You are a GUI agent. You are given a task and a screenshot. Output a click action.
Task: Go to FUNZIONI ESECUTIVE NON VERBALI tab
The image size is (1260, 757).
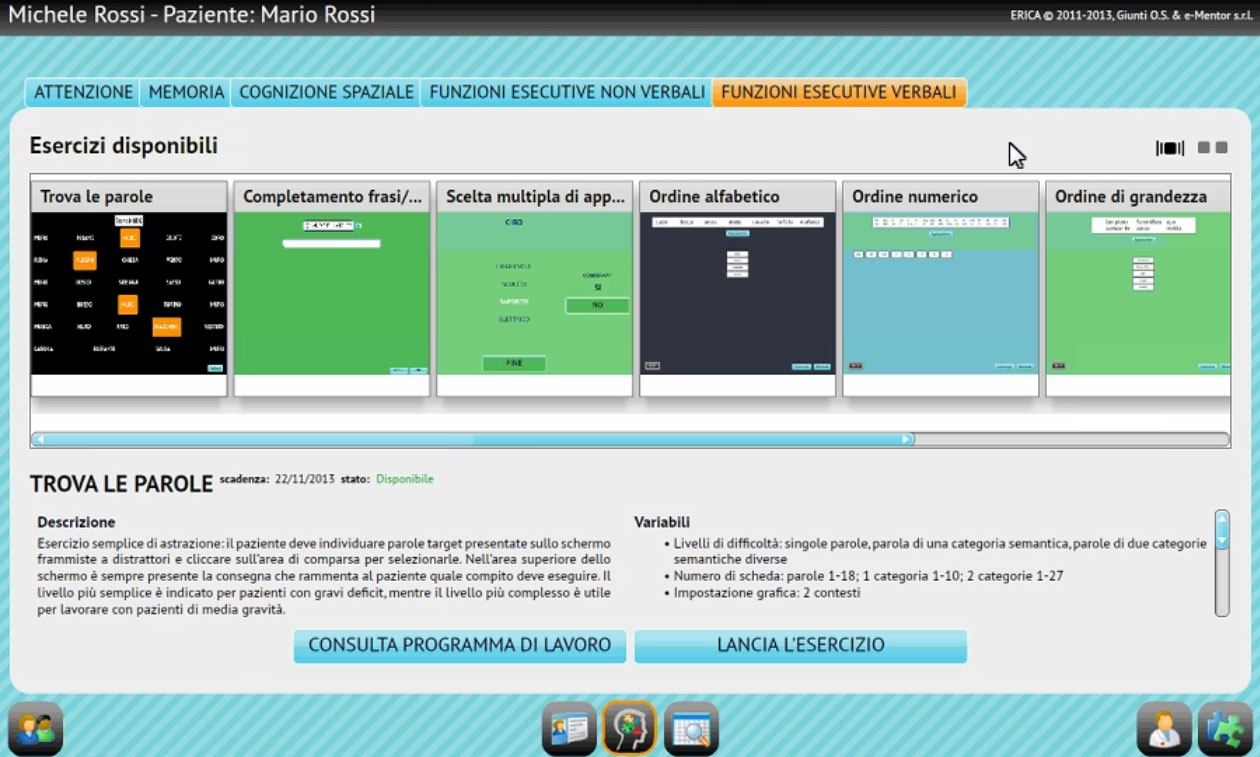[567, 93]
